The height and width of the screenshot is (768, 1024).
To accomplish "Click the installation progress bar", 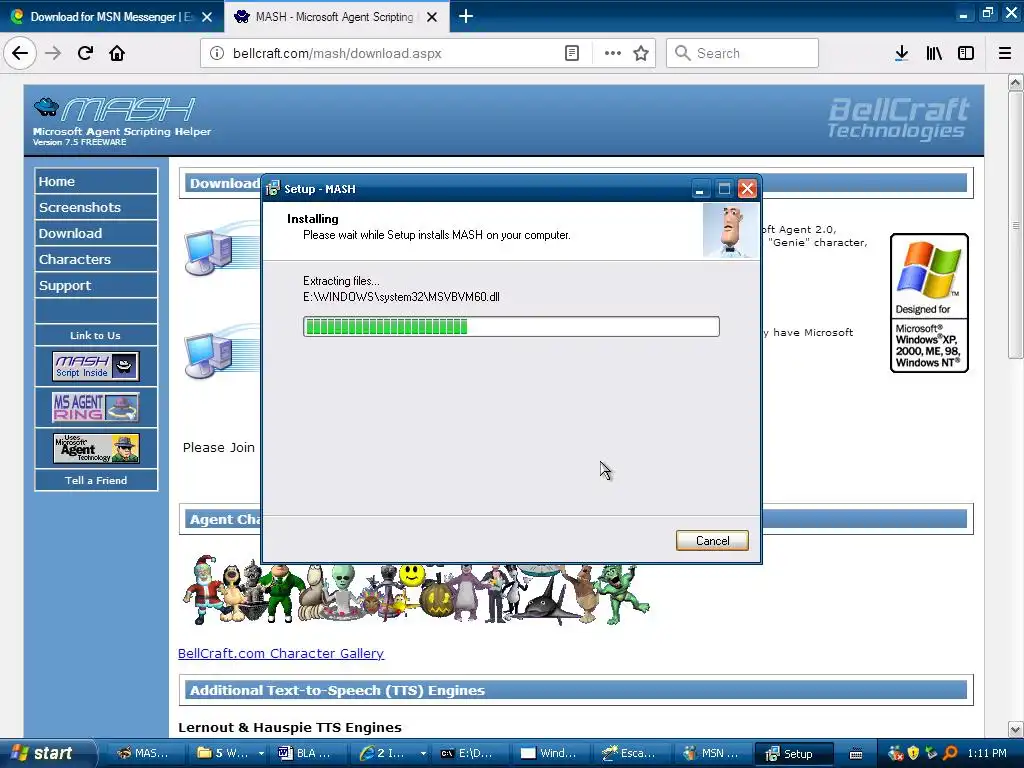I will coord(511,327).
